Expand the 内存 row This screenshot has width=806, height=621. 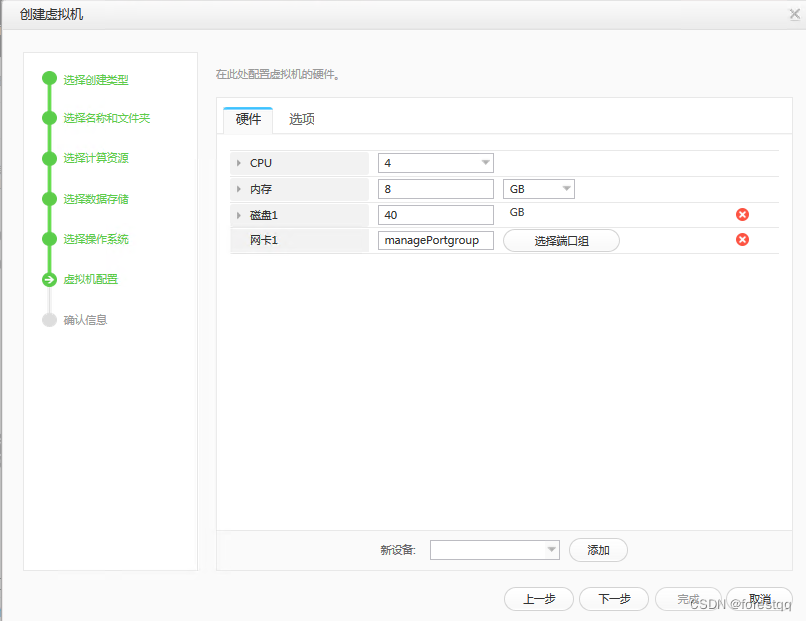click(239, 189)
